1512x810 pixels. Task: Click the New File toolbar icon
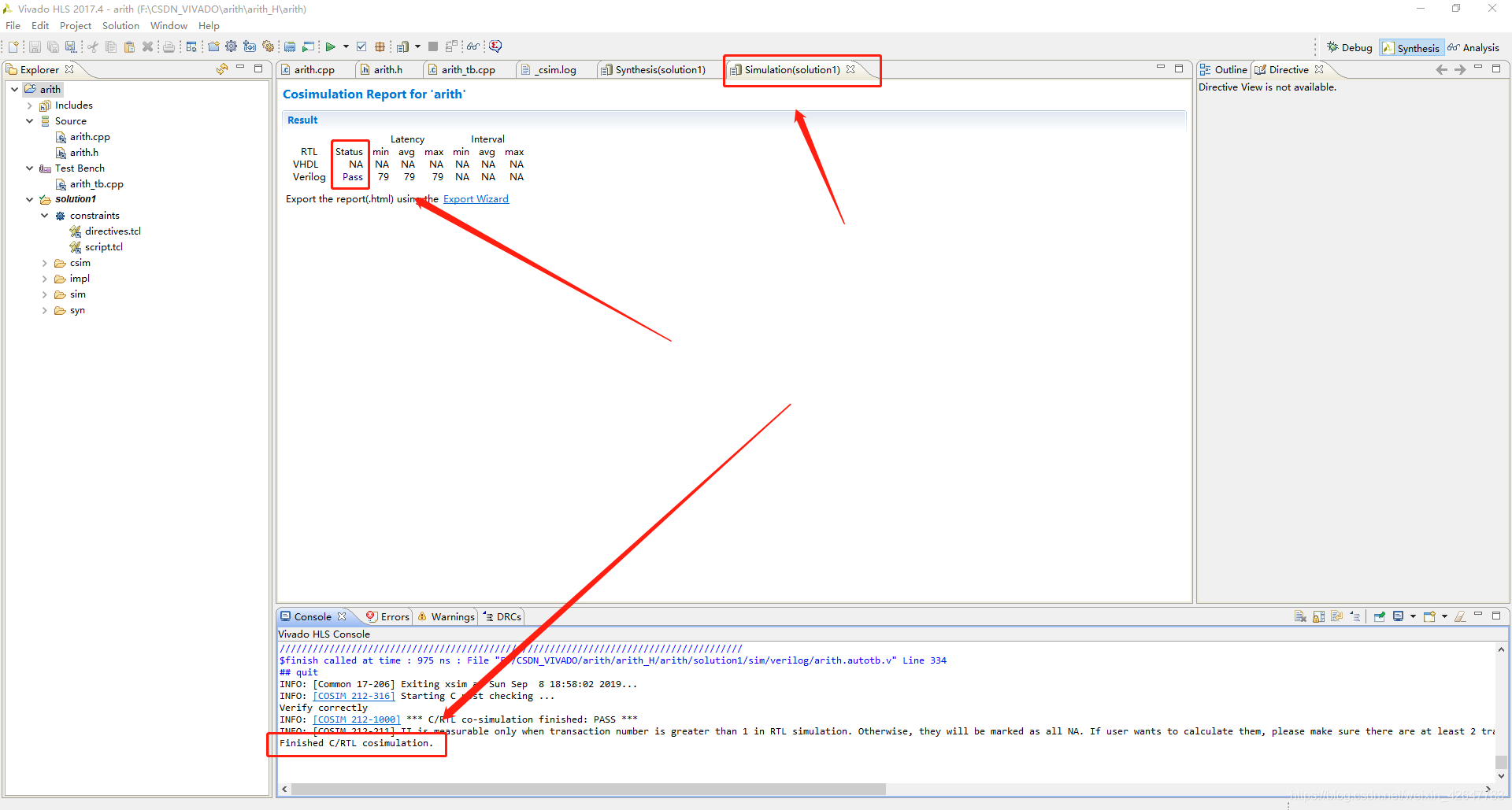(x=13, y=46)
